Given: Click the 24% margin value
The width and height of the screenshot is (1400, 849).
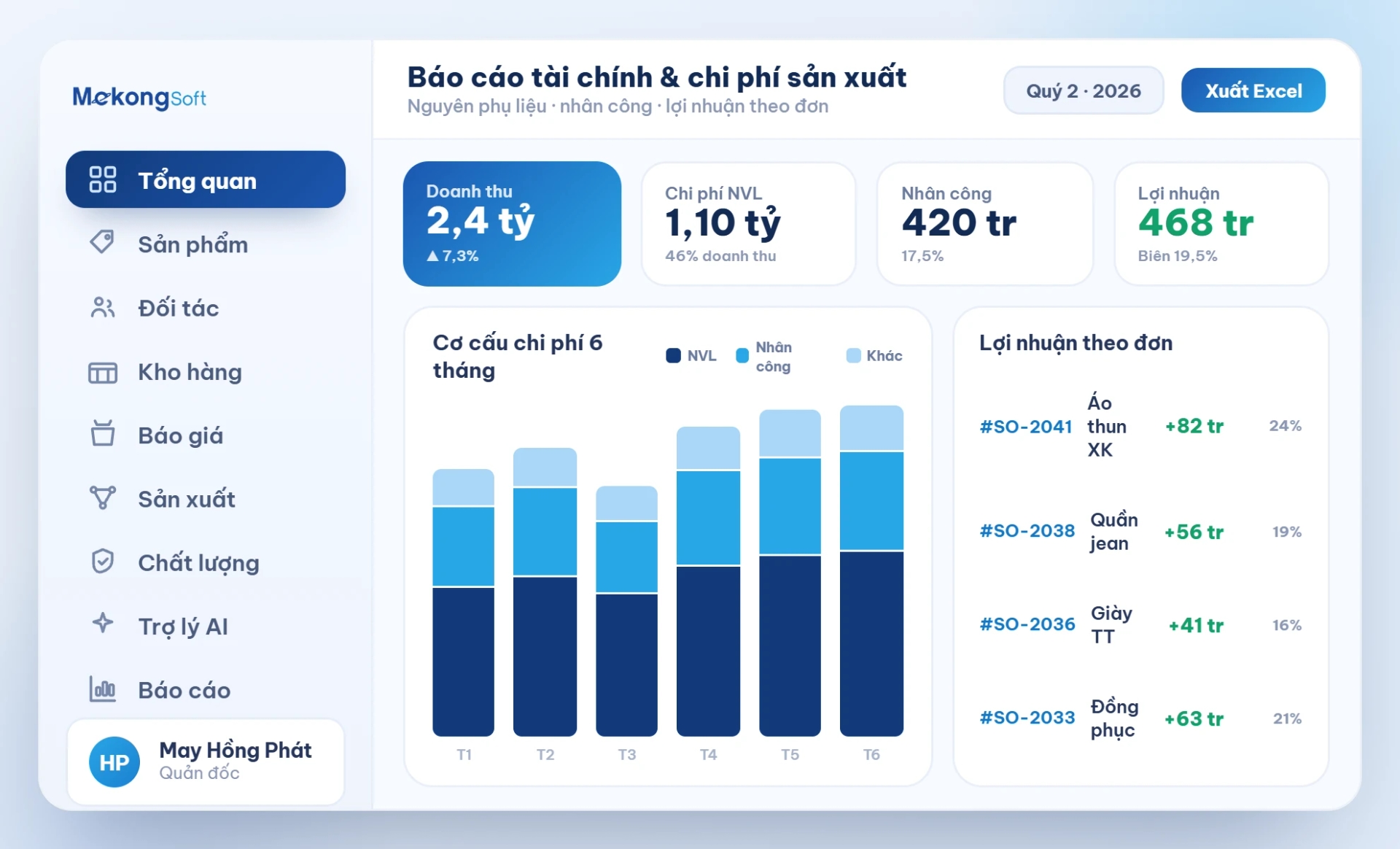Looking at the screenshot, I should 1286,425.
